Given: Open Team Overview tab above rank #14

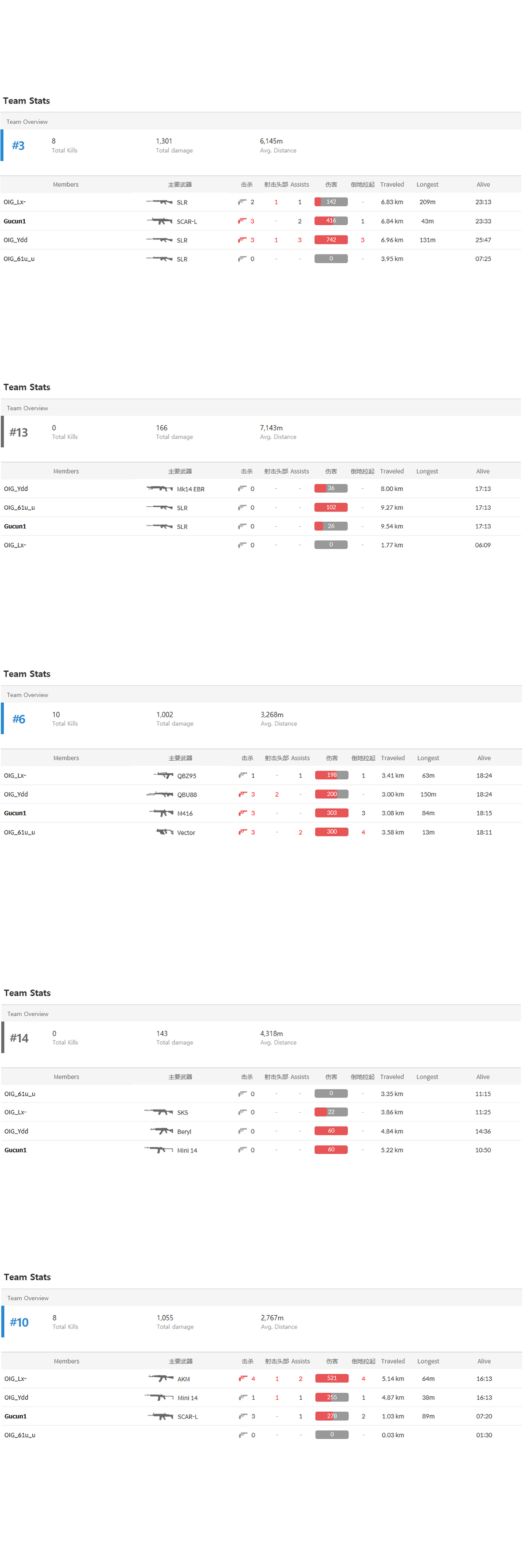Looking at the screenshot, I should coord(28,1013).
